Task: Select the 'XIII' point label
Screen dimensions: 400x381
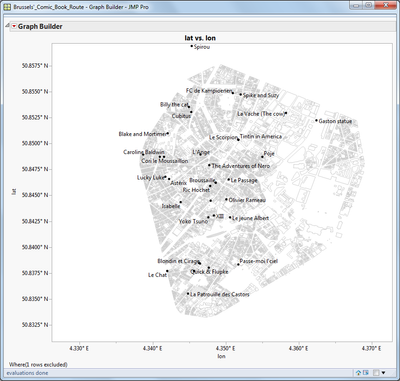Action: point(220,216)
